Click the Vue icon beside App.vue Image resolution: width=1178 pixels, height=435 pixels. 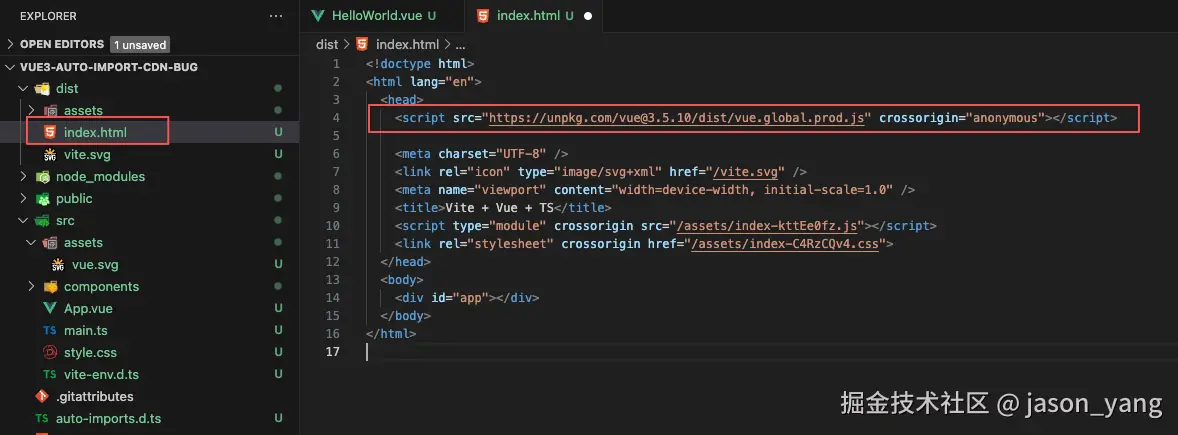50,308
